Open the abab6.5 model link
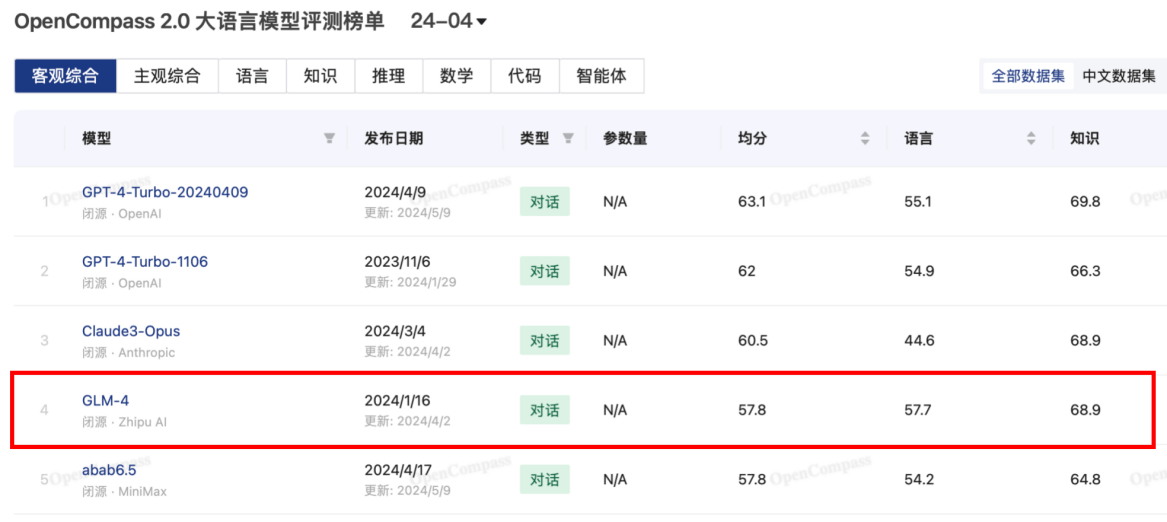1167x522 pixels. coord(109,470)
